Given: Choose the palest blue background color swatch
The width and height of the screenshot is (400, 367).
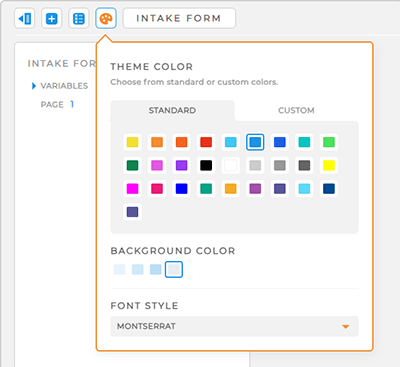Looking at the screenshot, I should coord(119,269).
